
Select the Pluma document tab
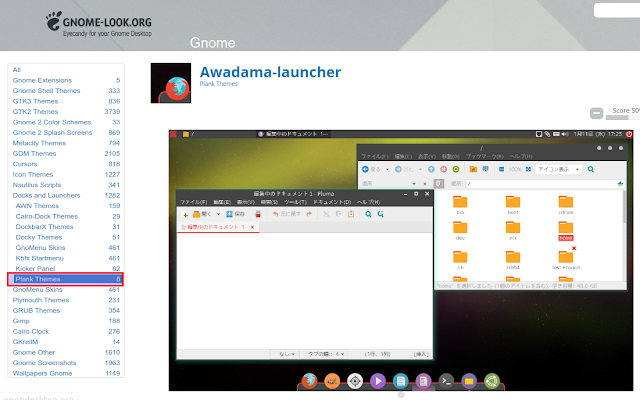pyautogui.click(x=218, y=227)
